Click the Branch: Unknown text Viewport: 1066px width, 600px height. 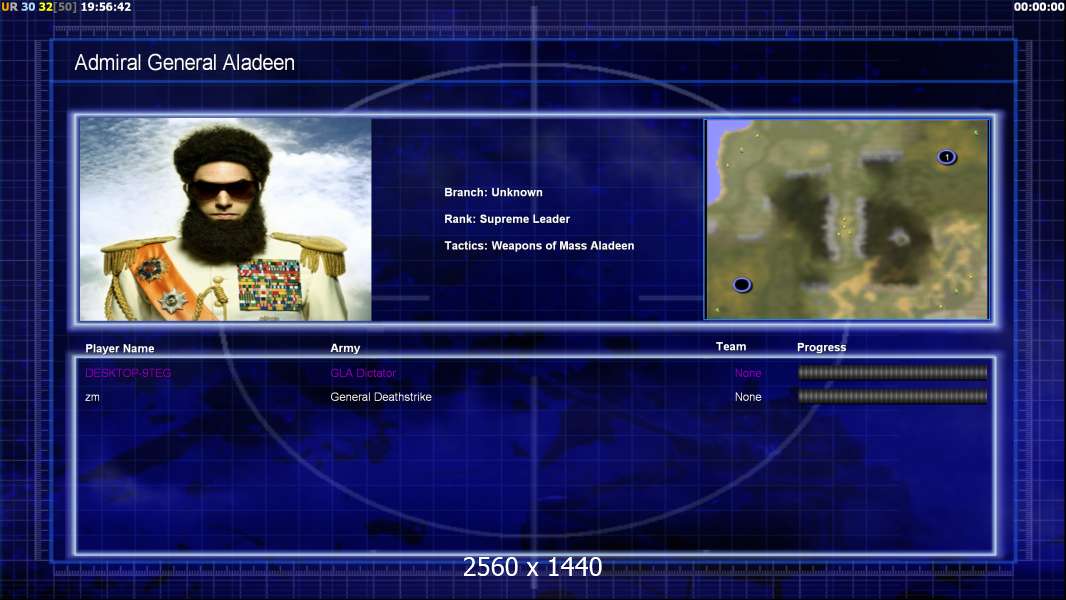pos(493,192)
